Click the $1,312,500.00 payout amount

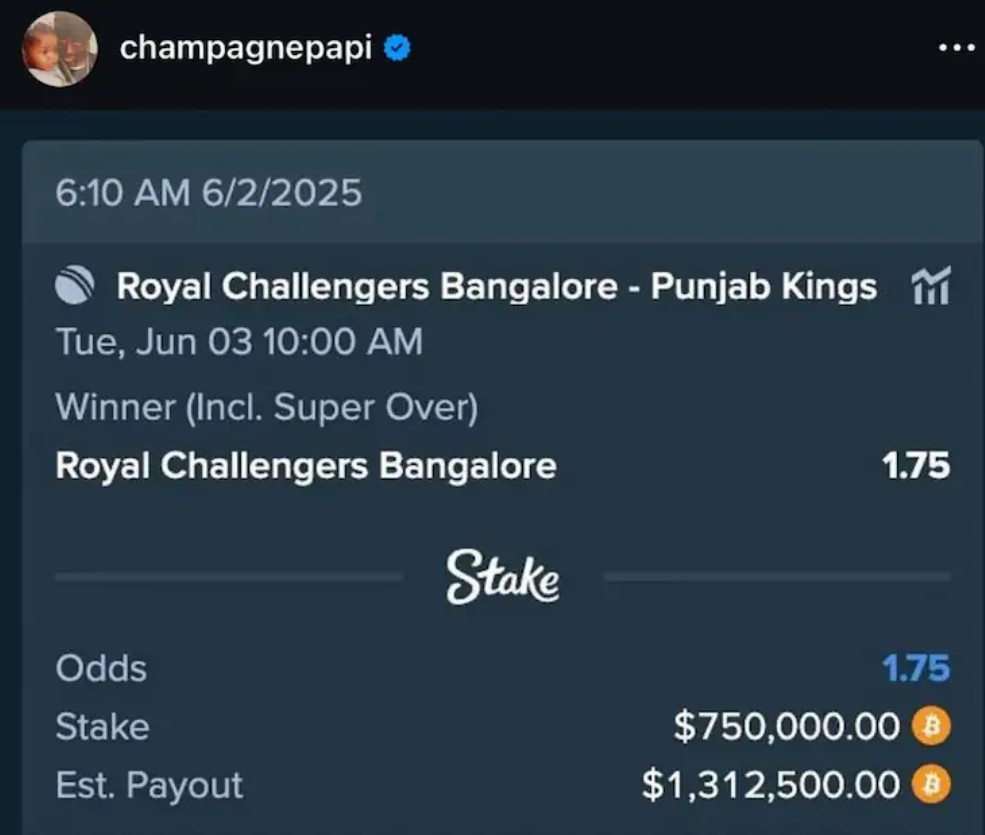[x=771, y=785]
